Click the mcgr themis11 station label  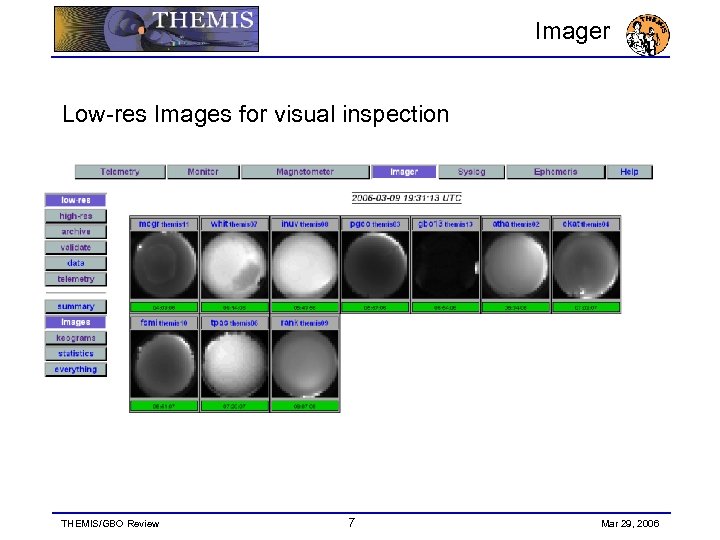click(x=164, y=224)
